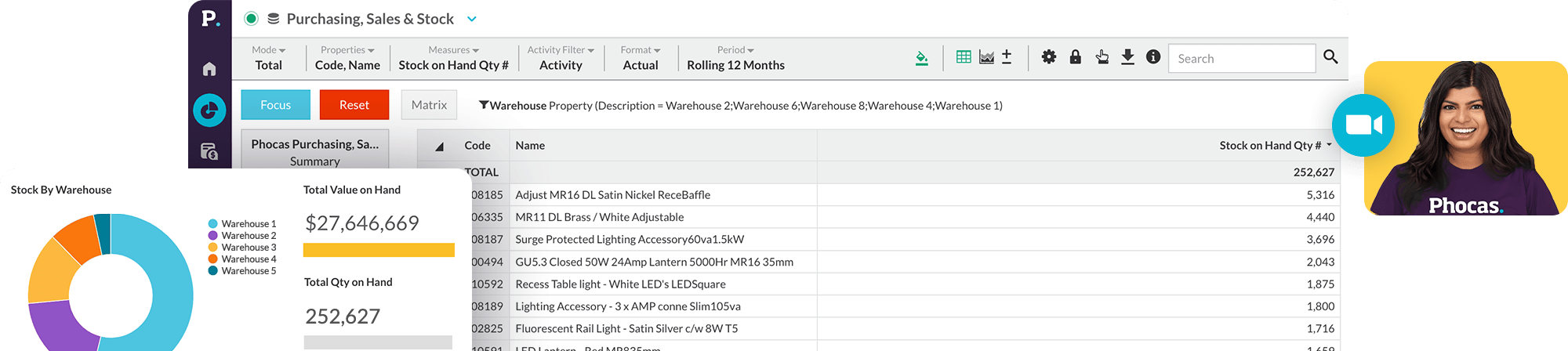This screenshot has width=1568, height=351.
Task: Open the settings gear icon
Action: coord(1049,57)
